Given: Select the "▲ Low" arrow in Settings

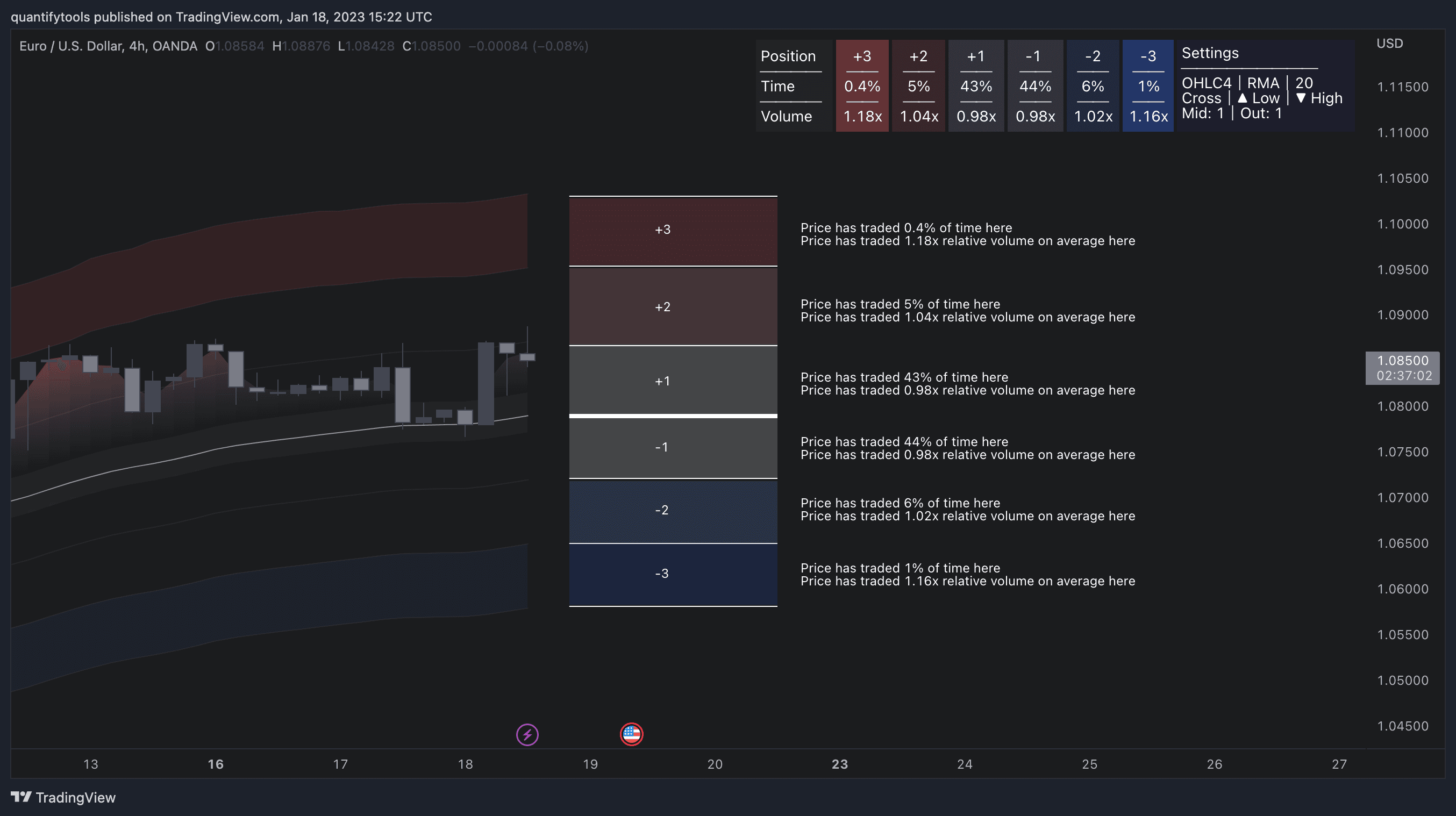Looking at the screenshot, I should tap(1259, 98).
